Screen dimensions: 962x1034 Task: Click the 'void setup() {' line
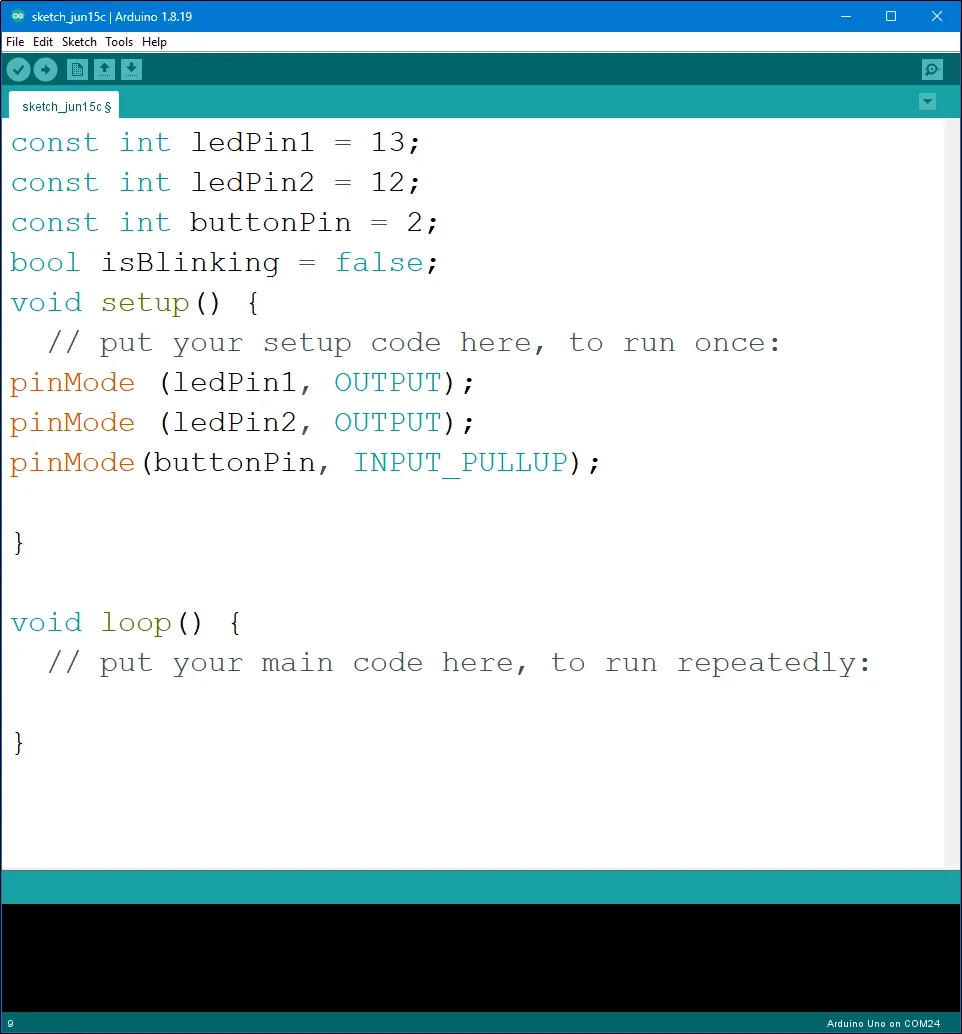click(x=135, y=303)
